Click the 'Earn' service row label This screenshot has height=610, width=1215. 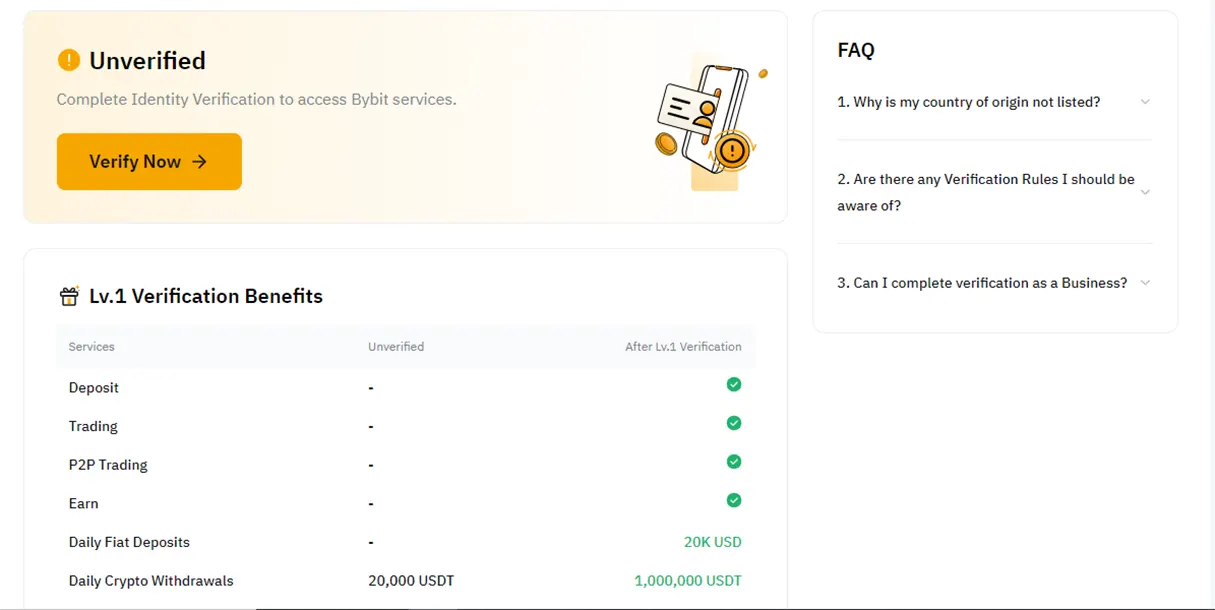coord(84,504)
